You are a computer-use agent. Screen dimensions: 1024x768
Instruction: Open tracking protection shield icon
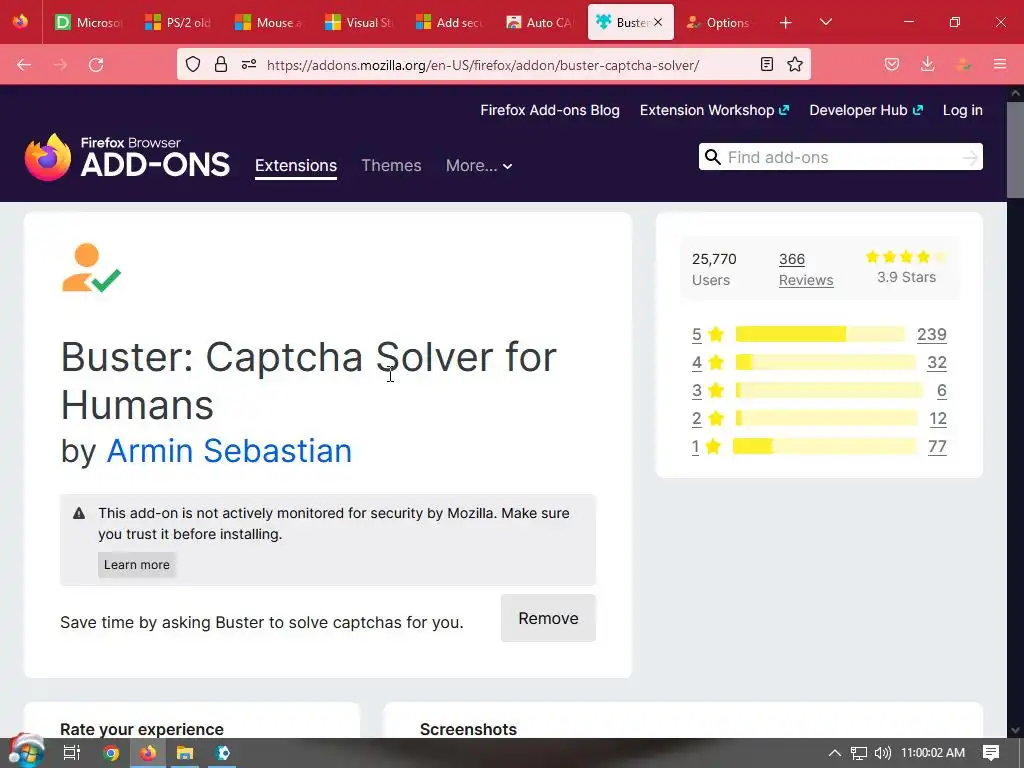(x=193, y=64)
